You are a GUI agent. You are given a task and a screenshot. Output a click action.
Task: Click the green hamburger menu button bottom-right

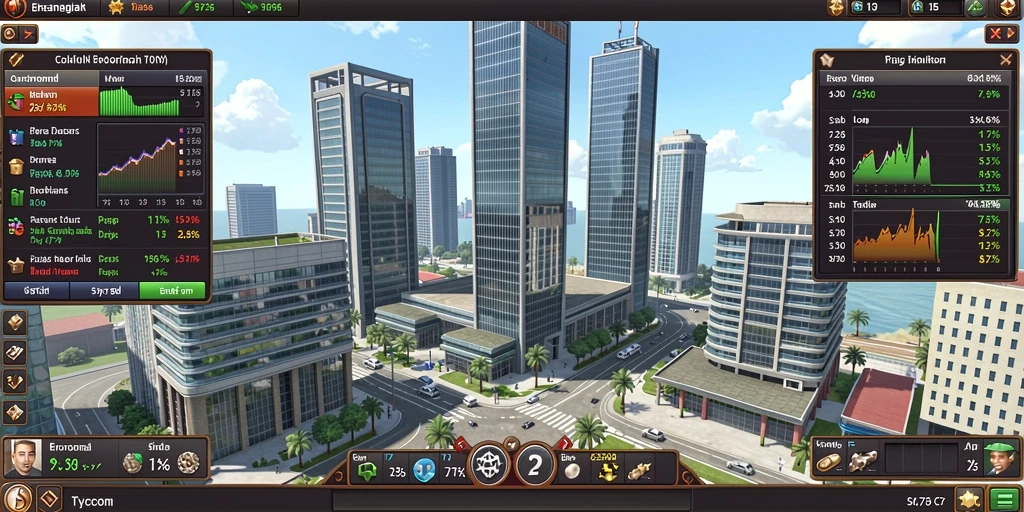click(x=1004, y=500)
